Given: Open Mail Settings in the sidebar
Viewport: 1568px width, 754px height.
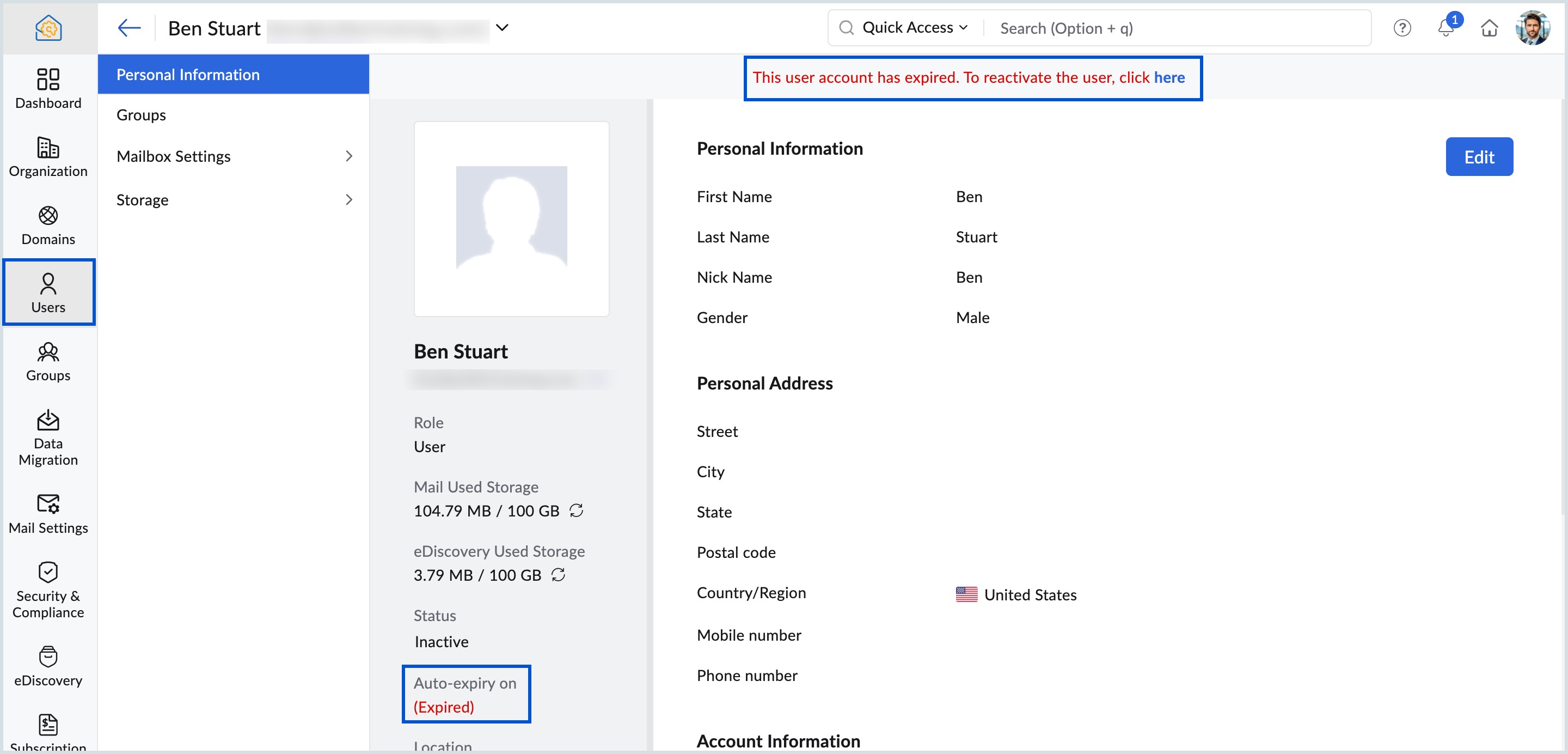Looking at the screenshot, I should (48, 513).
